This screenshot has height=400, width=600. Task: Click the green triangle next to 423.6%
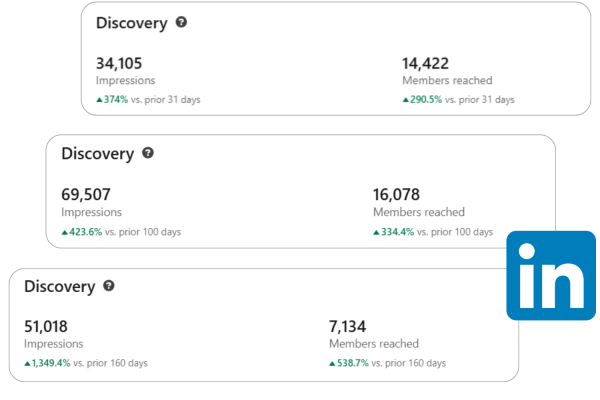point(65,232)
